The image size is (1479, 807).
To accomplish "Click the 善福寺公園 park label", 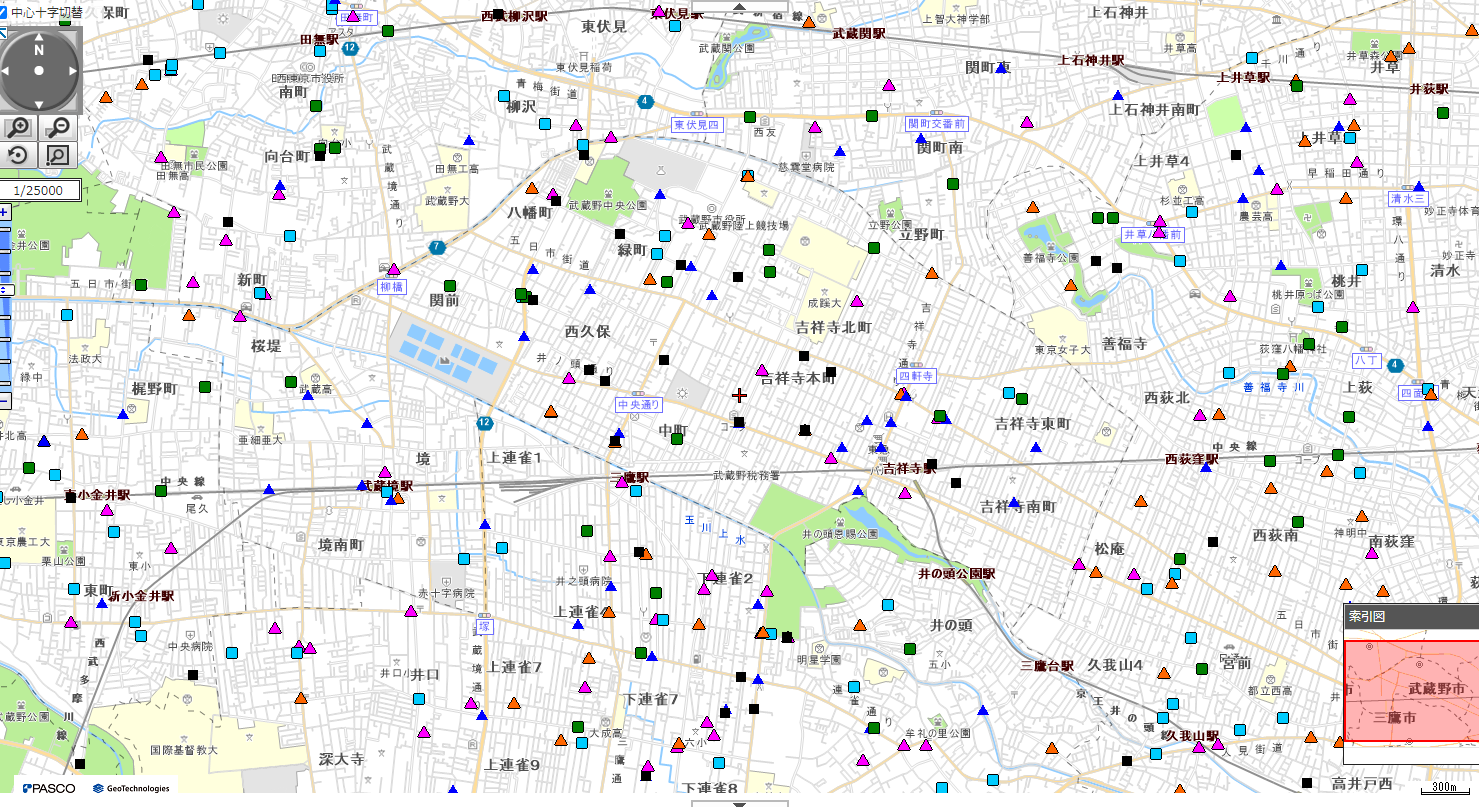I will 1051,258.
